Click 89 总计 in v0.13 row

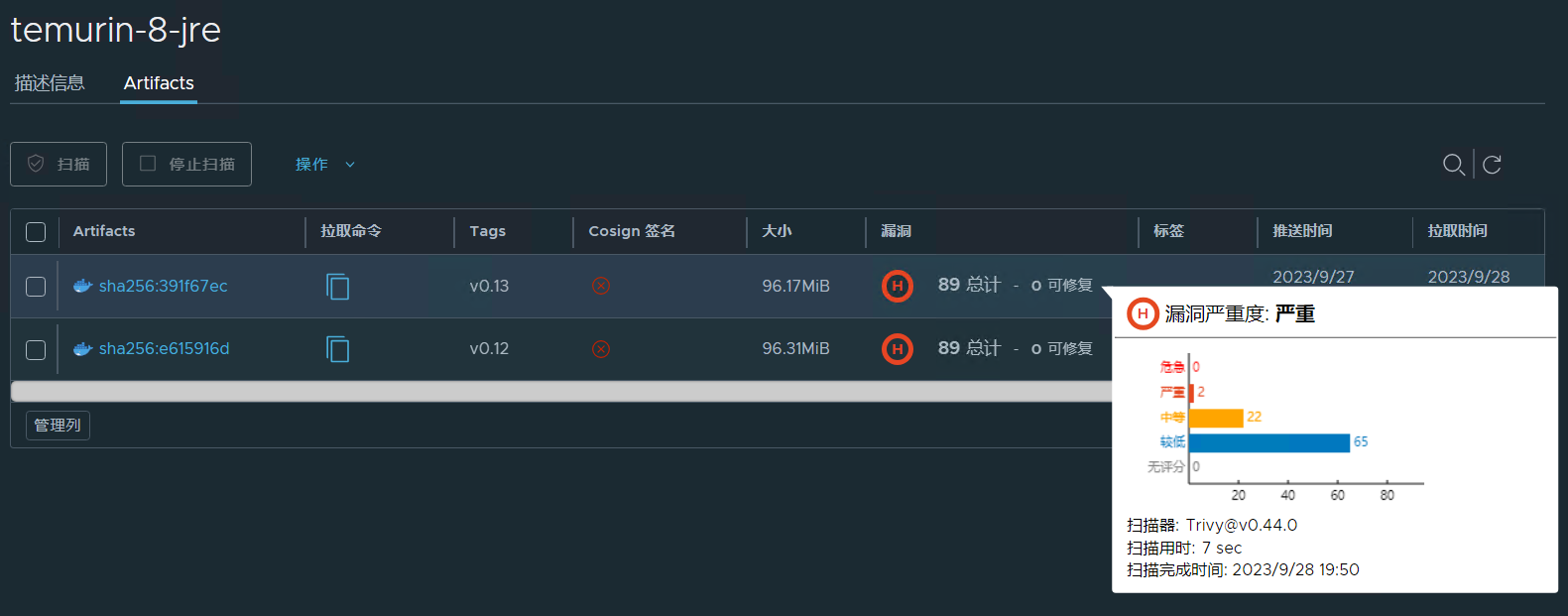(x=969, y=286)
